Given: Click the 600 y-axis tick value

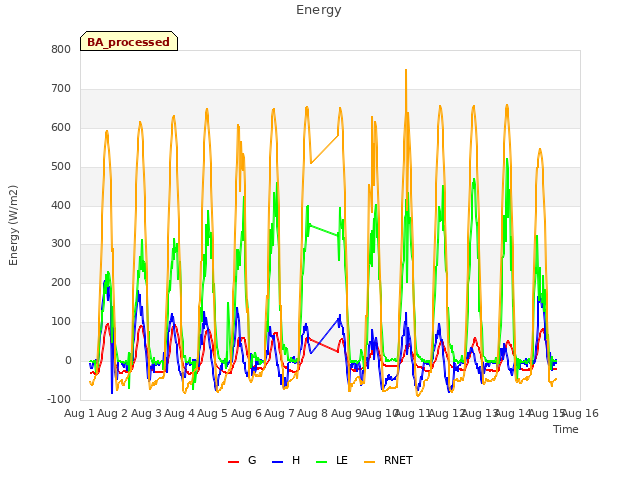Looking at the screenshot, I should [61, 127].
